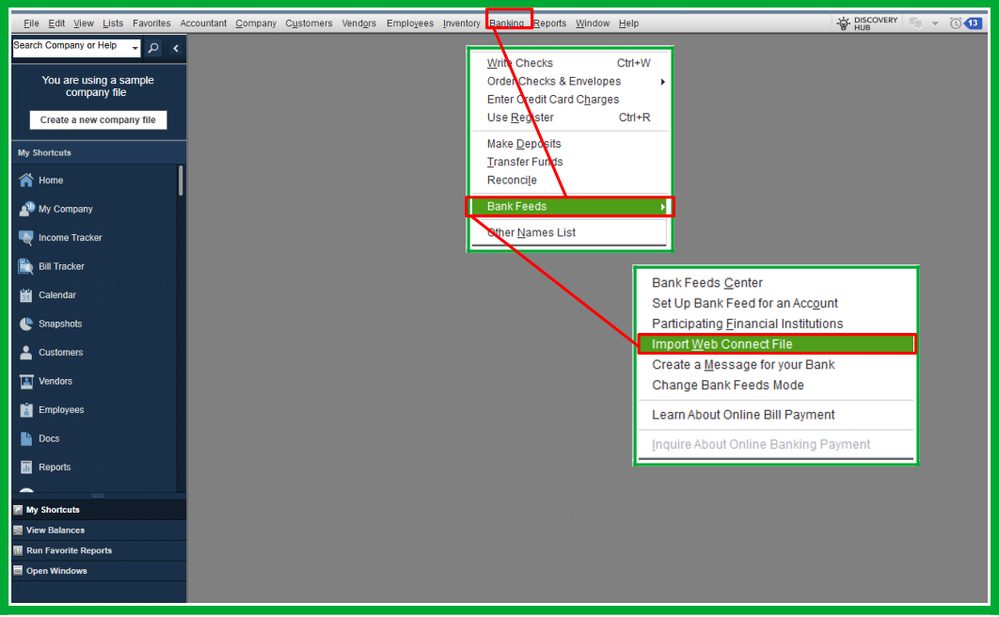Open the Favorites menu
Viewport: 999px width, 617px height.
click(x=152, y=24)
